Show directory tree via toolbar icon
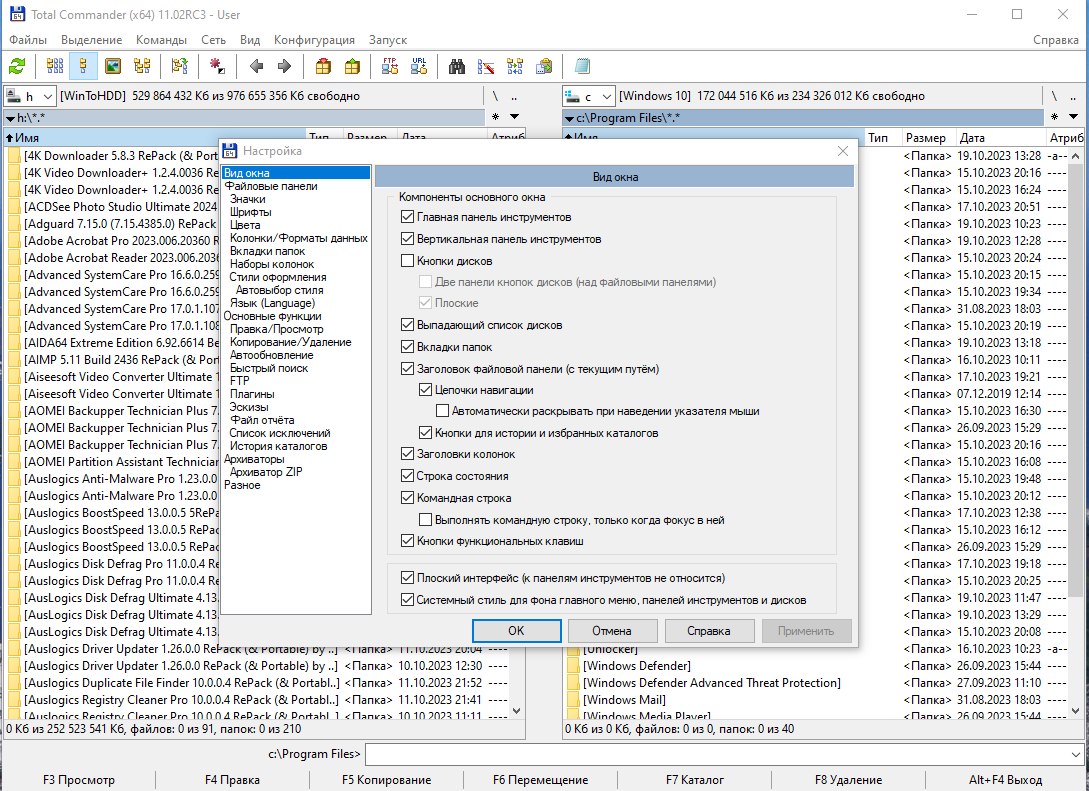Viewport: 1089px width, 791px height. click(142, 67)
